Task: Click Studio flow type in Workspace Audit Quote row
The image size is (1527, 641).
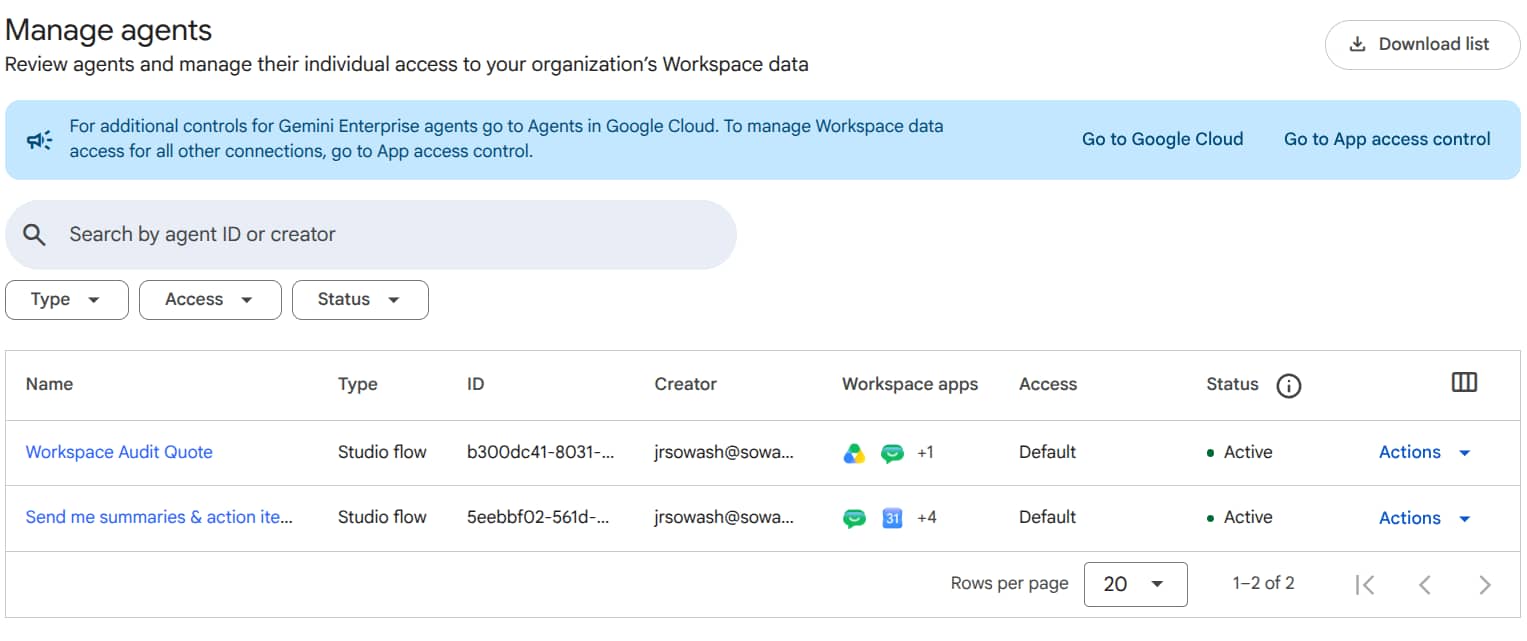Action: [x=382, y=452]
